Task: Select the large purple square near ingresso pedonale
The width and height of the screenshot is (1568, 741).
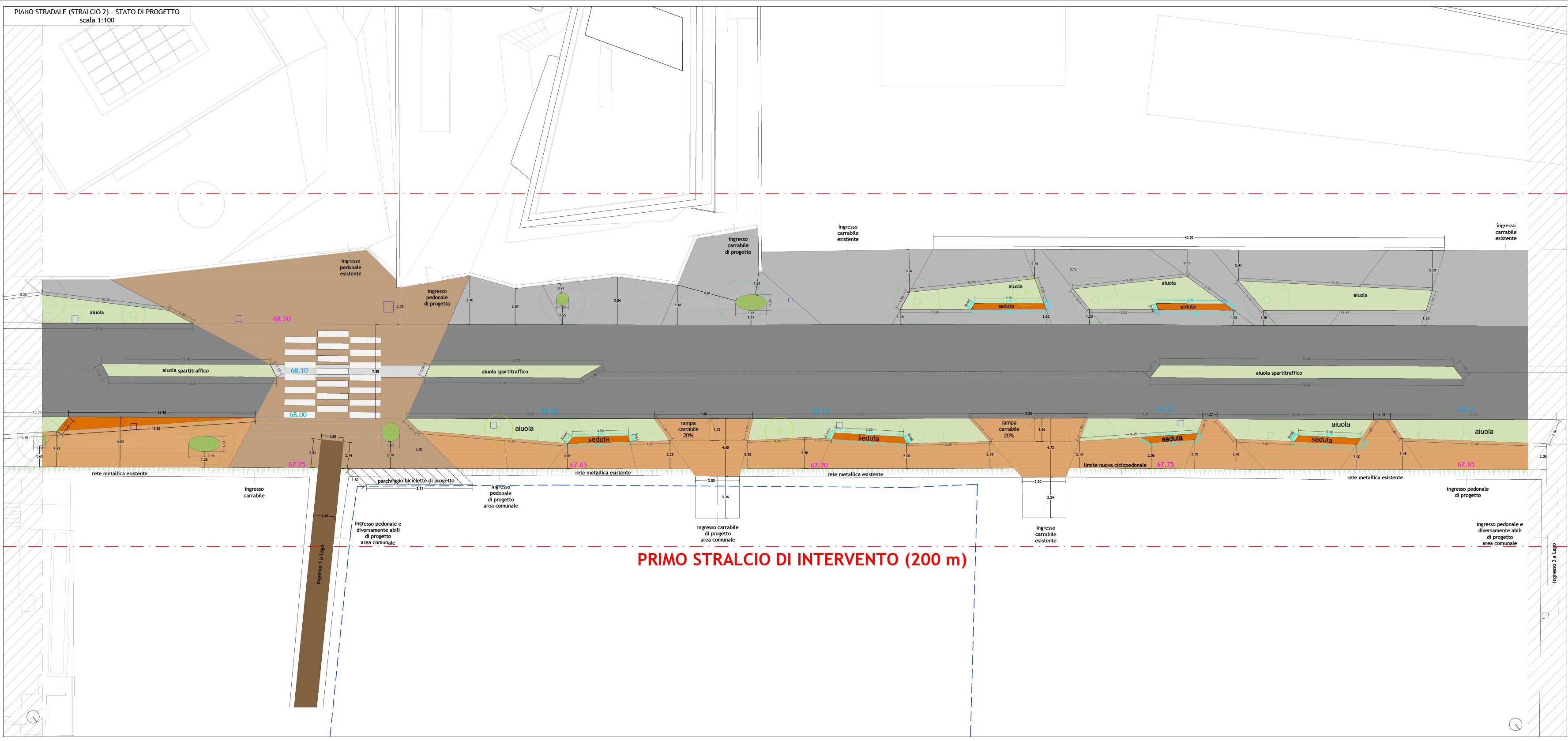Action: point(388,307)
